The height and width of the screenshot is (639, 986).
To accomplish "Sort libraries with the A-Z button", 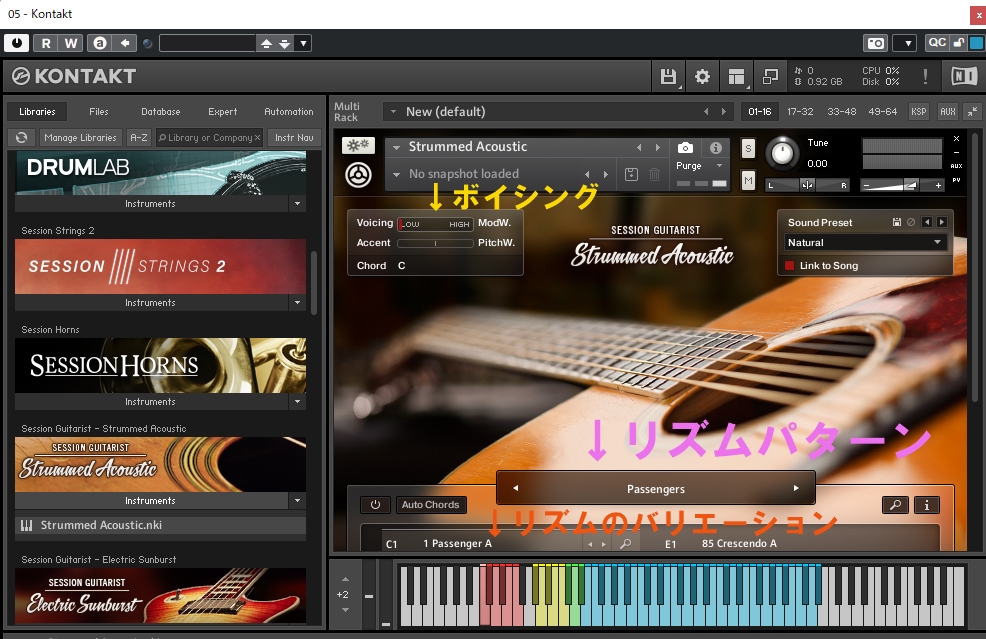I will coord(138,137).
